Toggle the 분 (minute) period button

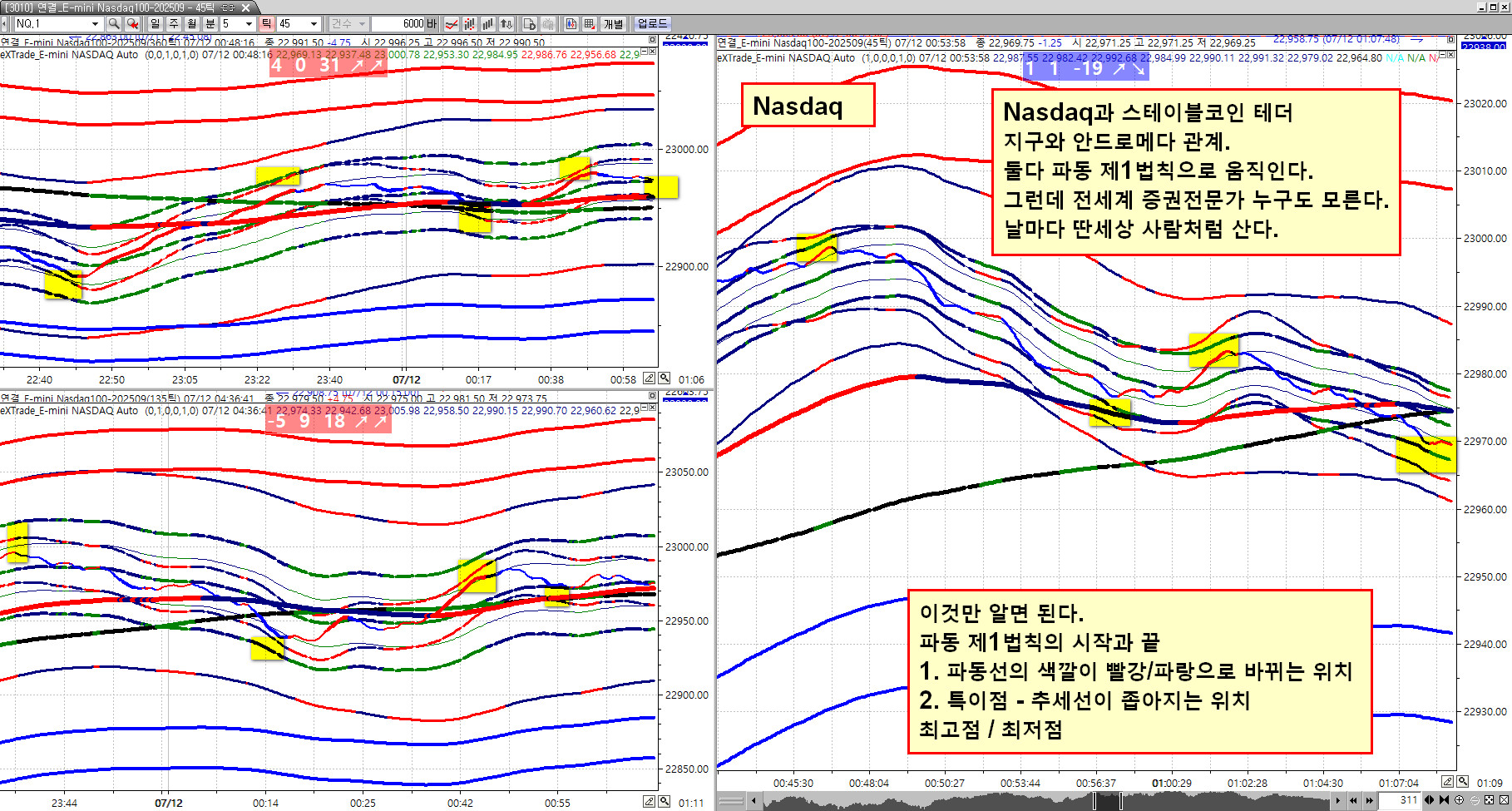click(210, 23)
